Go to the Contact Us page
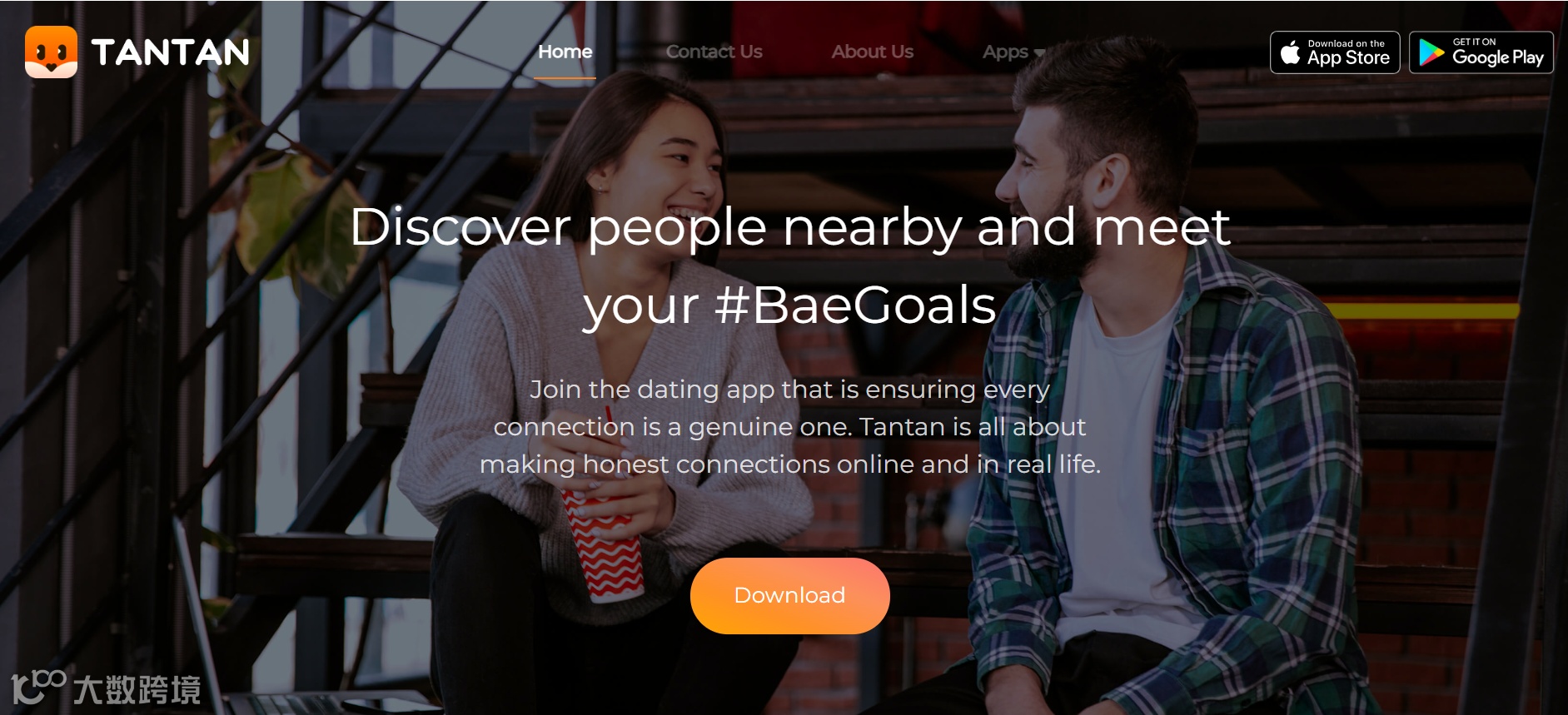1568x715 pixels. pyautogui.click(x=714, y=52)
